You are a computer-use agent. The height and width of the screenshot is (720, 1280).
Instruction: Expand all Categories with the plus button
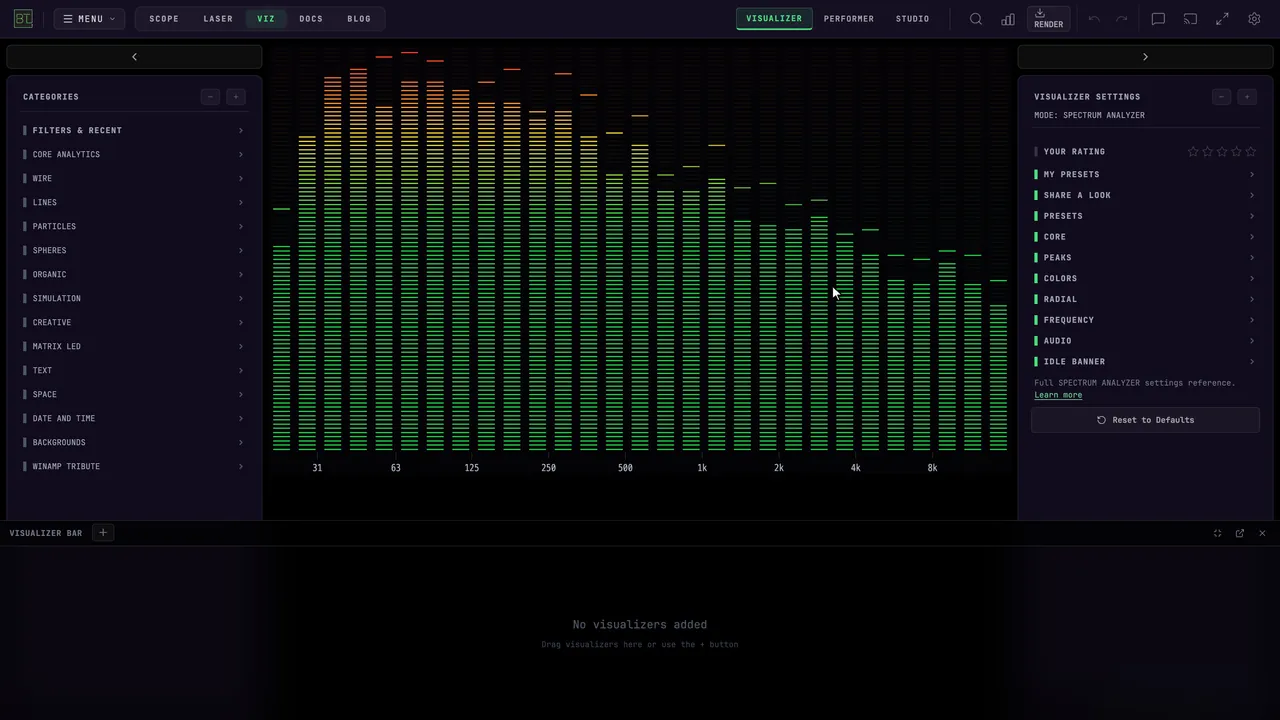pos(236,97)
